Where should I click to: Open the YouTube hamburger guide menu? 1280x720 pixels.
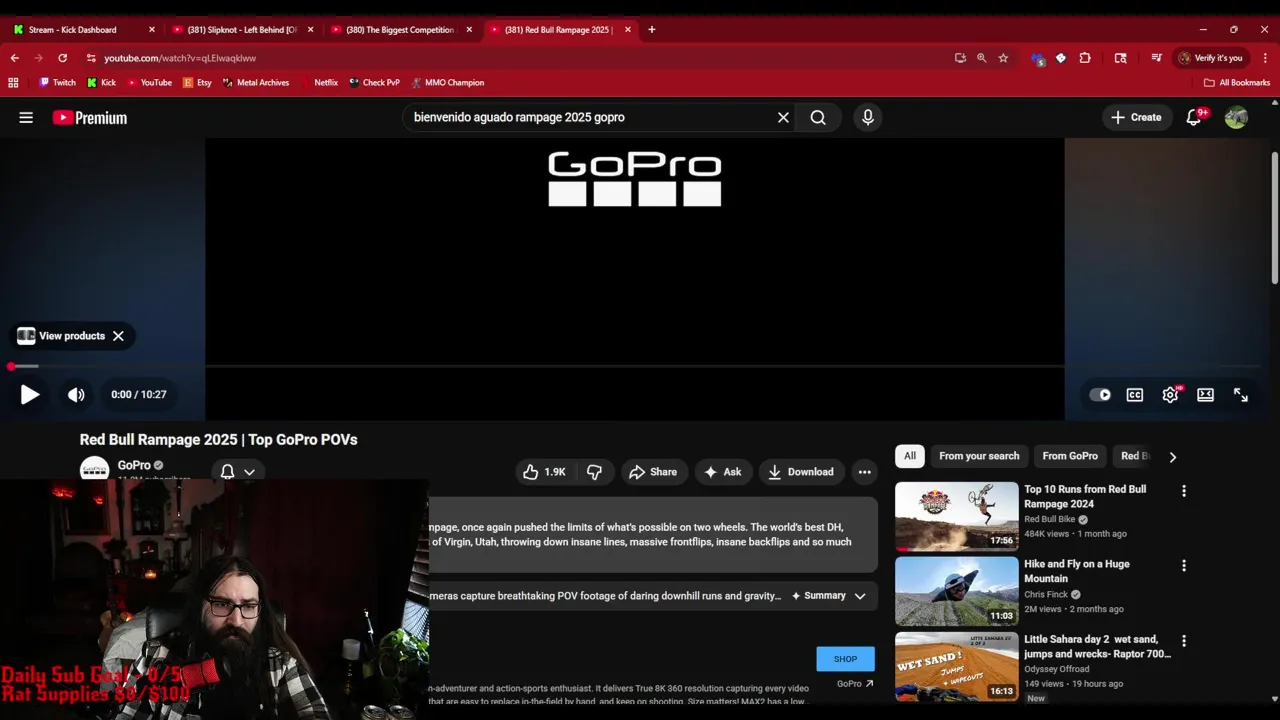point(26,117)
